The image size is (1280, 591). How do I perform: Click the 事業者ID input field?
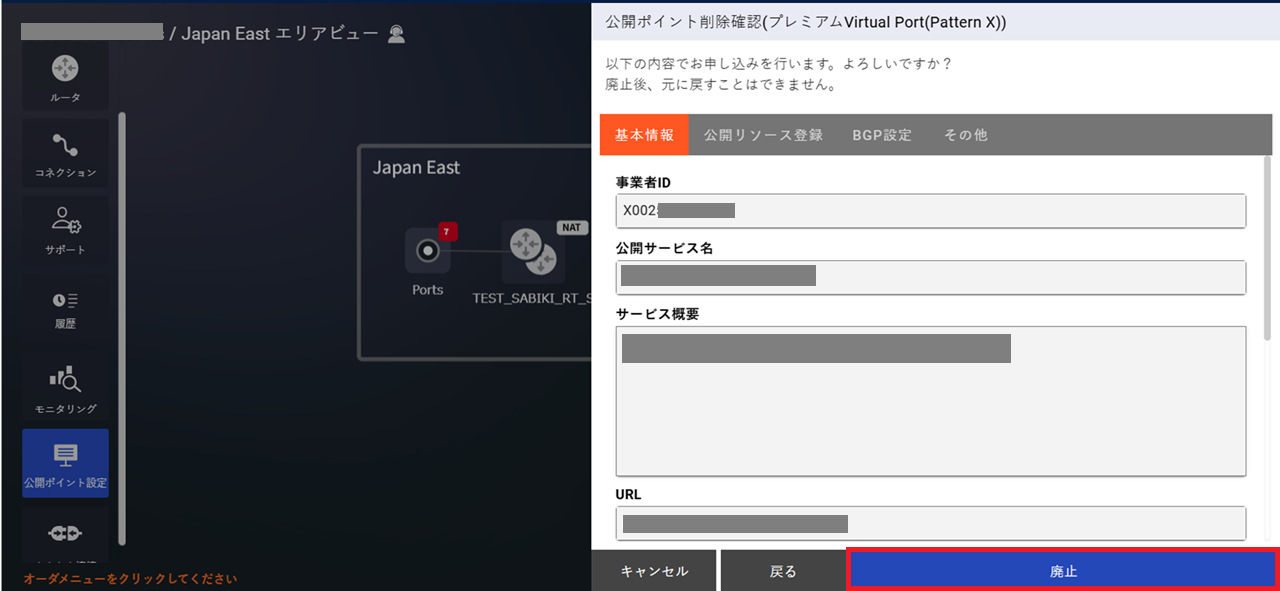[930, 211]
